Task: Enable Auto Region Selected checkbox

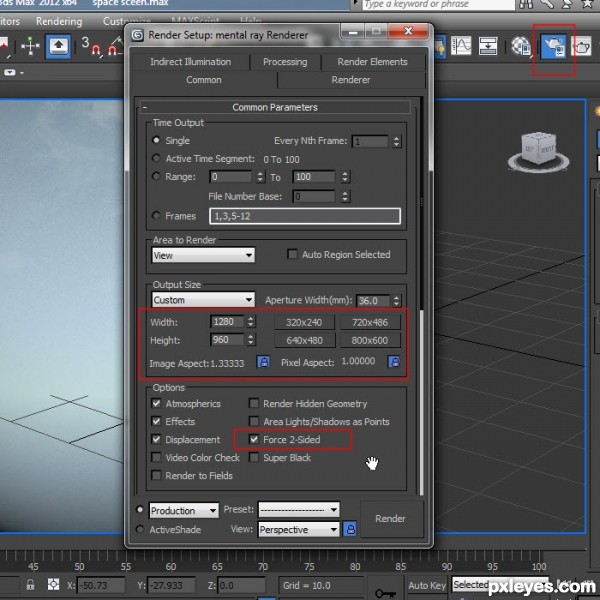Action: pyautogui.click(x=292, y=254)
